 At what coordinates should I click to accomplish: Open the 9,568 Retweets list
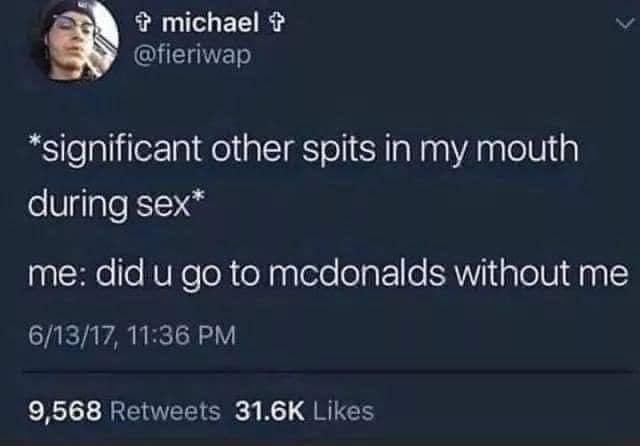(x=124, y=410)
